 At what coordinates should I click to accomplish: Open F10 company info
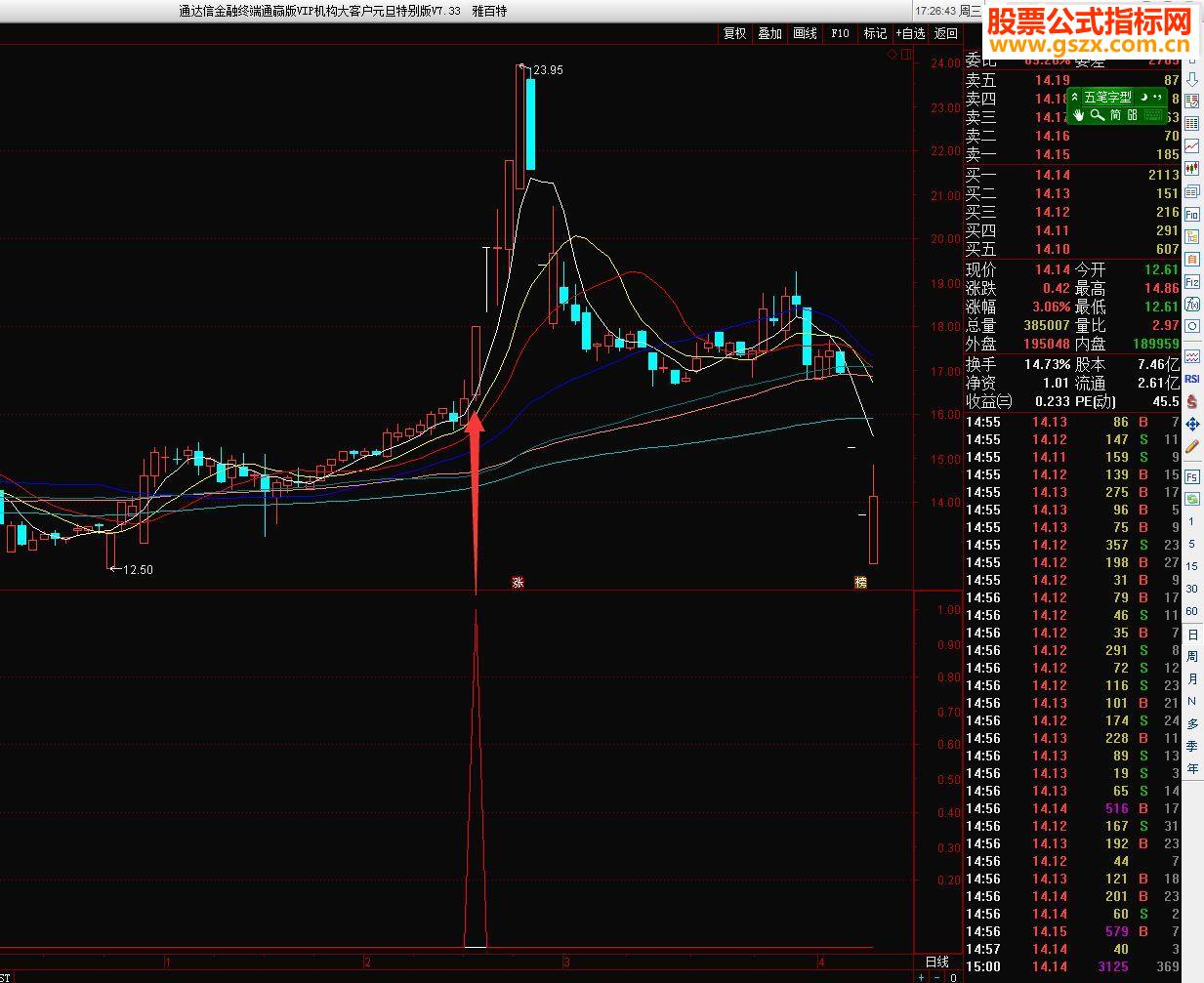point(840,33)
